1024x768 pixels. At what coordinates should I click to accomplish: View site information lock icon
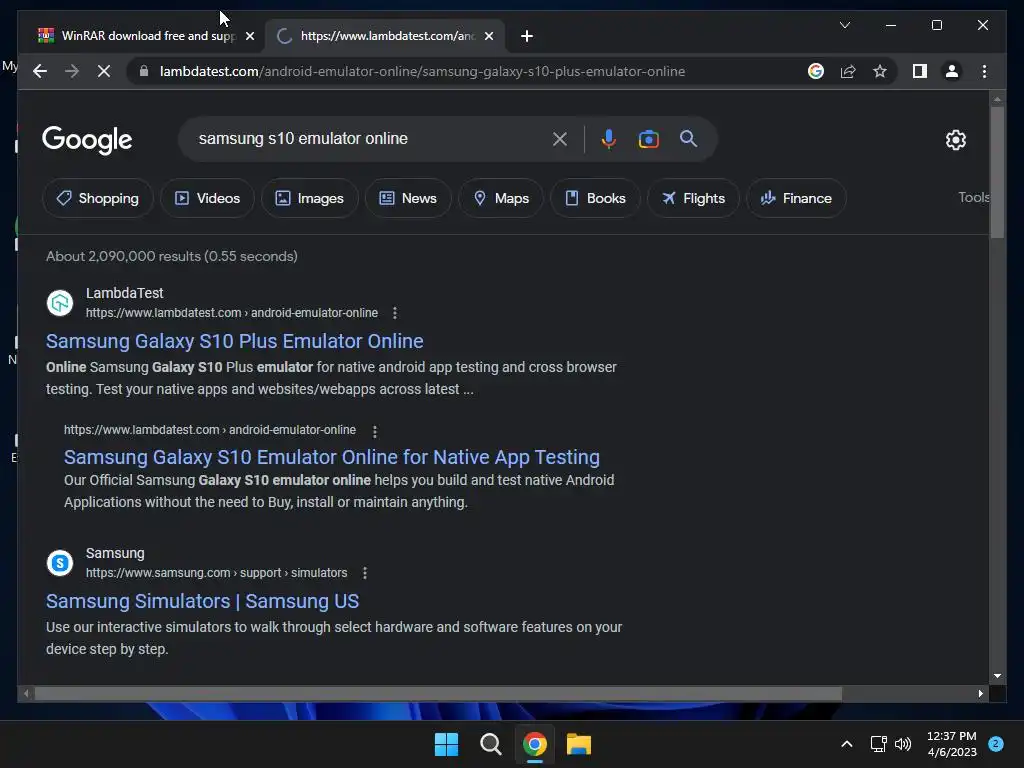(144, 71)
